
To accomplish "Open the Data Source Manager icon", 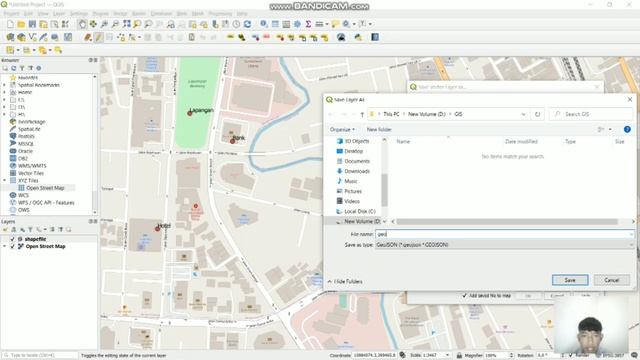I will coord(10,38).
